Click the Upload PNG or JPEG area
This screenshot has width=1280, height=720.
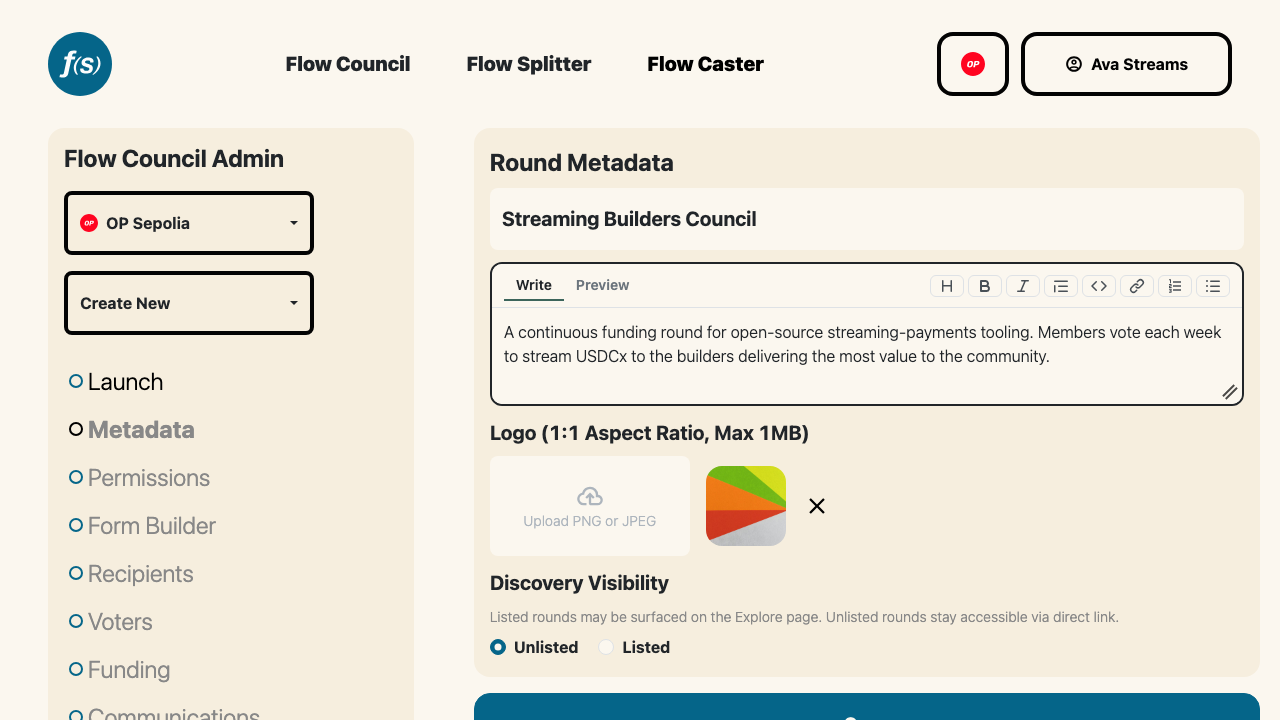pos(590,506)
